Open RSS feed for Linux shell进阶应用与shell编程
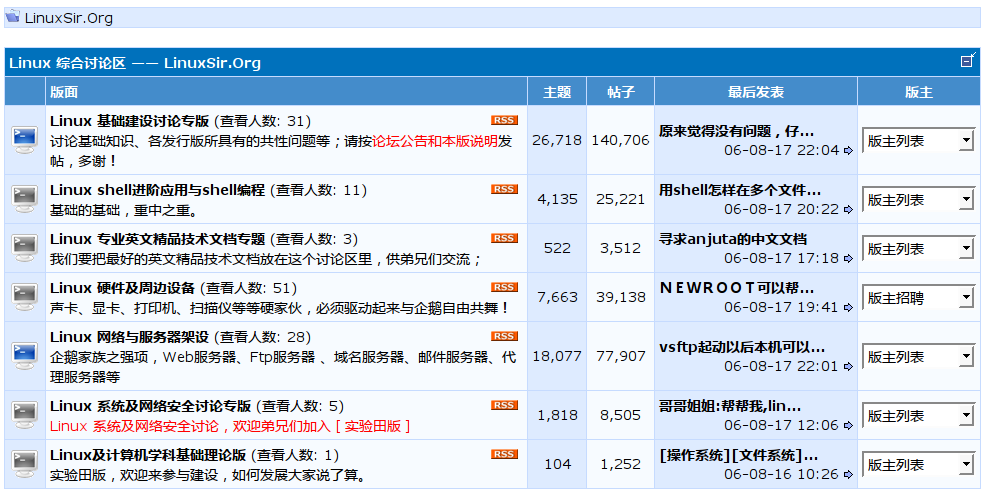The height and width of the screenshot is (501, 990). [x=504, y=189]
